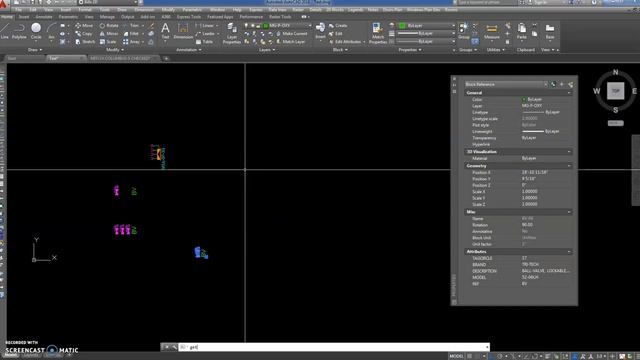
Task: Click the ribbon object color green swatch
Action: [x=402, y=25]
